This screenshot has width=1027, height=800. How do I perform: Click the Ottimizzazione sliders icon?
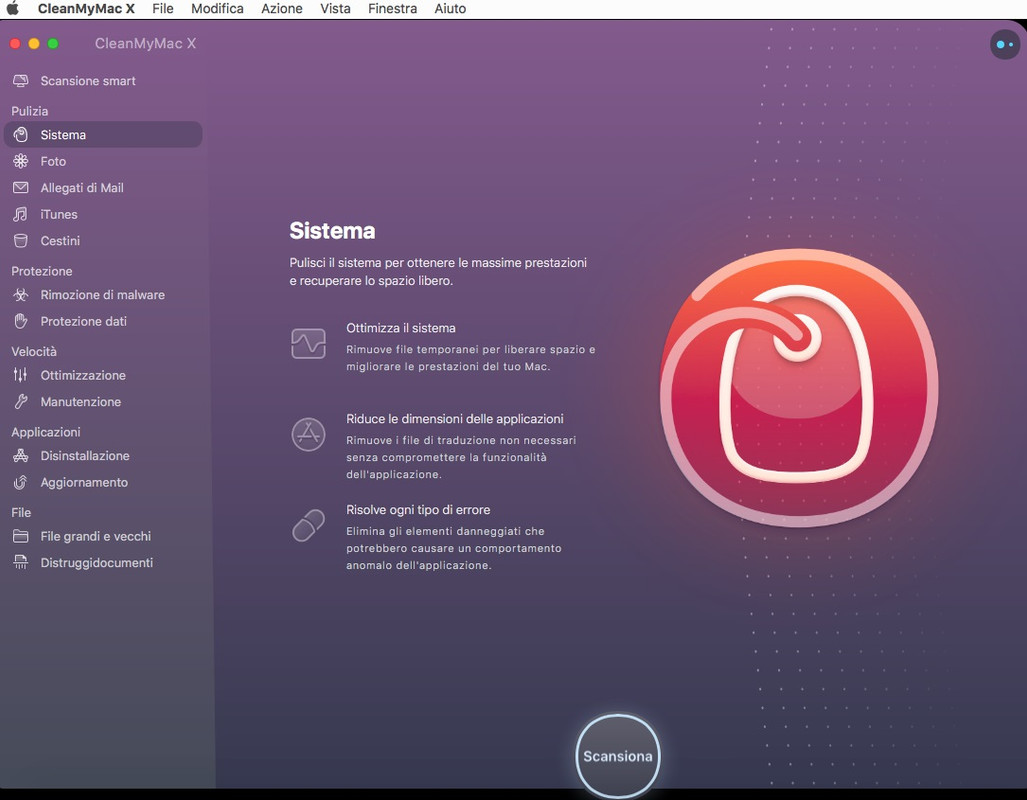(x=21, y=375)
